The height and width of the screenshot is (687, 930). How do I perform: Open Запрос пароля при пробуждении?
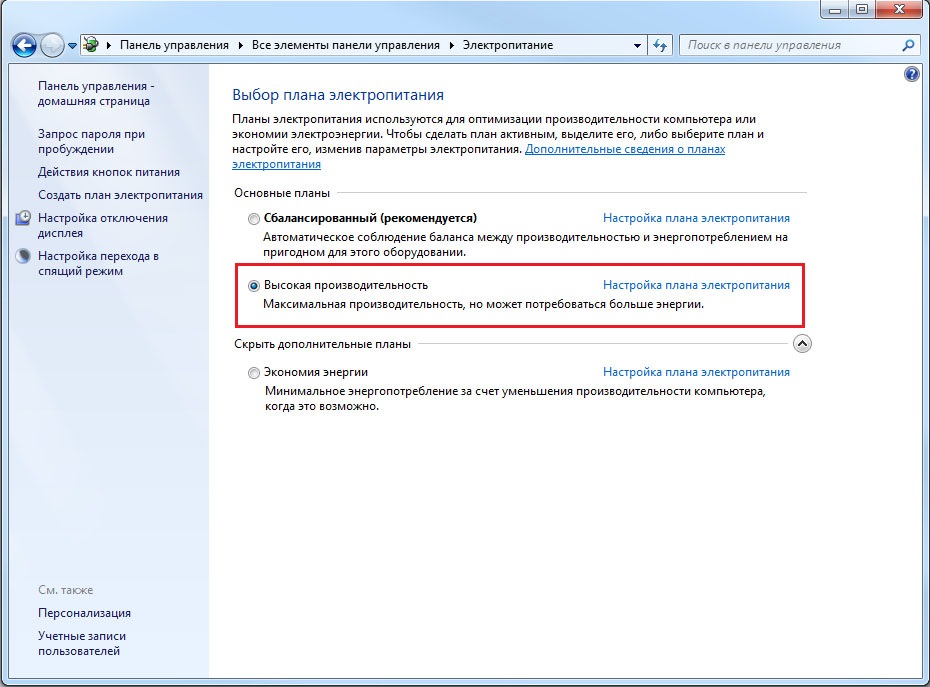91,142
